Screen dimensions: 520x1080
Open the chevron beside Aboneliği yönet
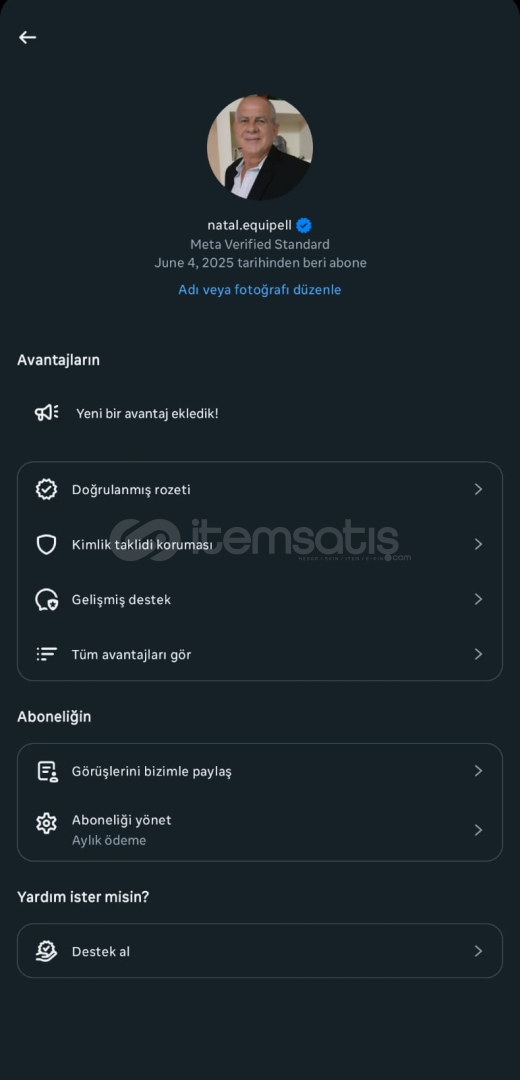point(478,830)
